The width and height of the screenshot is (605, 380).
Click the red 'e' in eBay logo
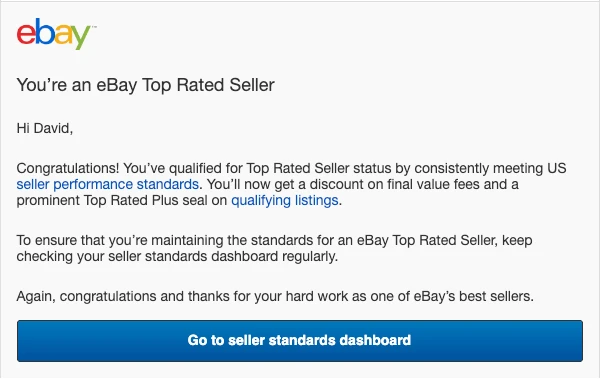[25, 35]
